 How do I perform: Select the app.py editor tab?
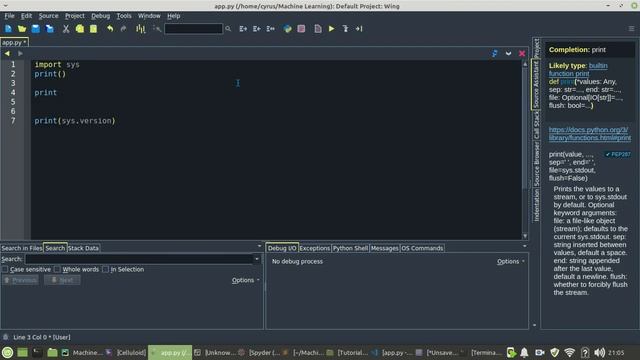pos(14,42)
